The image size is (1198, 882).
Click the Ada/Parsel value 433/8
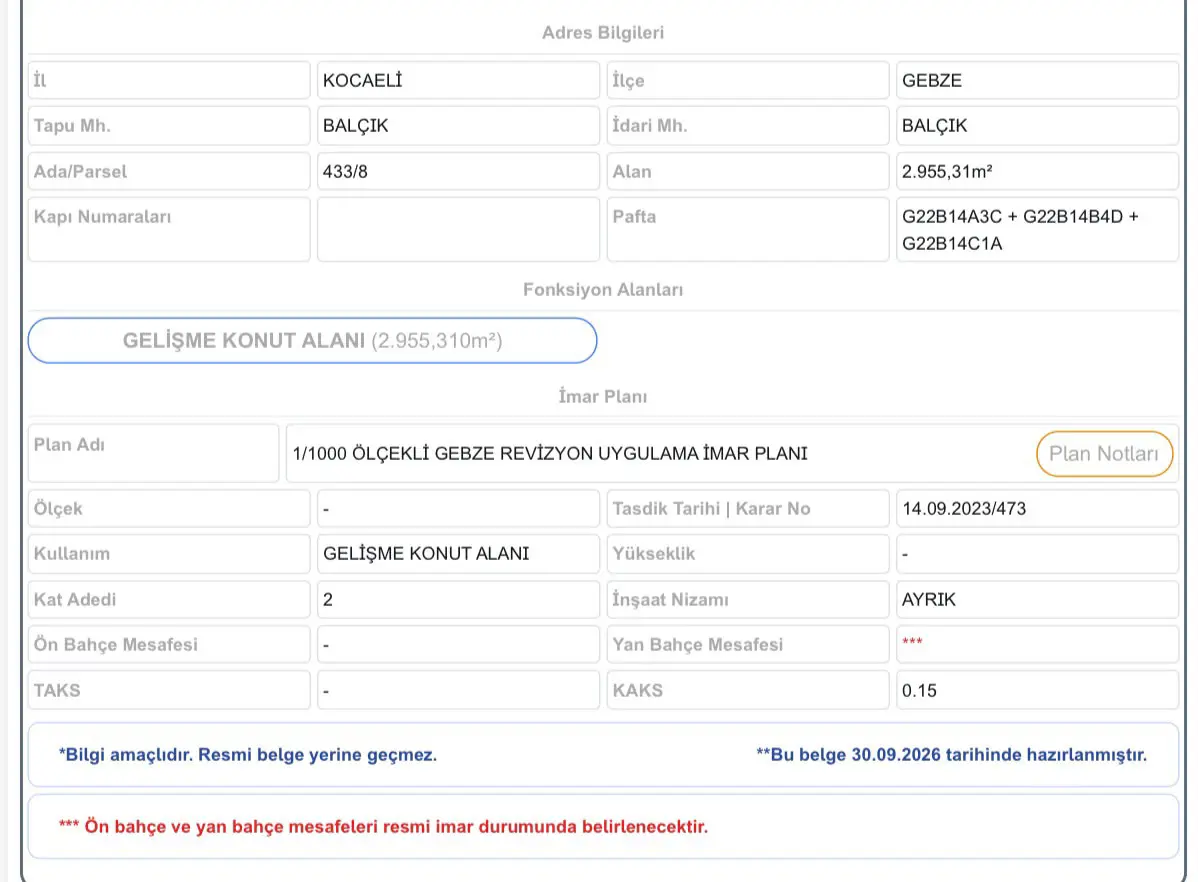pos(458,171)
